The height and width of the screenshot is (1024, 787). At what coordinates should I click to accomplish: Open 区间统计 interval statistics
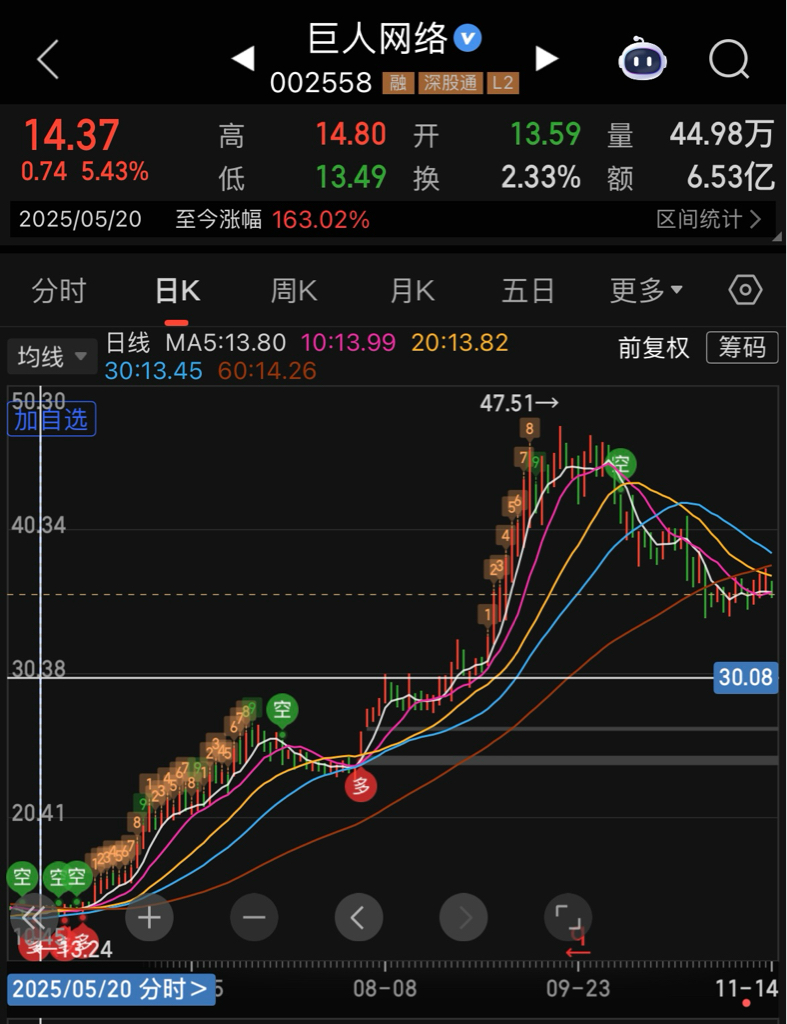tap(708, 219)
